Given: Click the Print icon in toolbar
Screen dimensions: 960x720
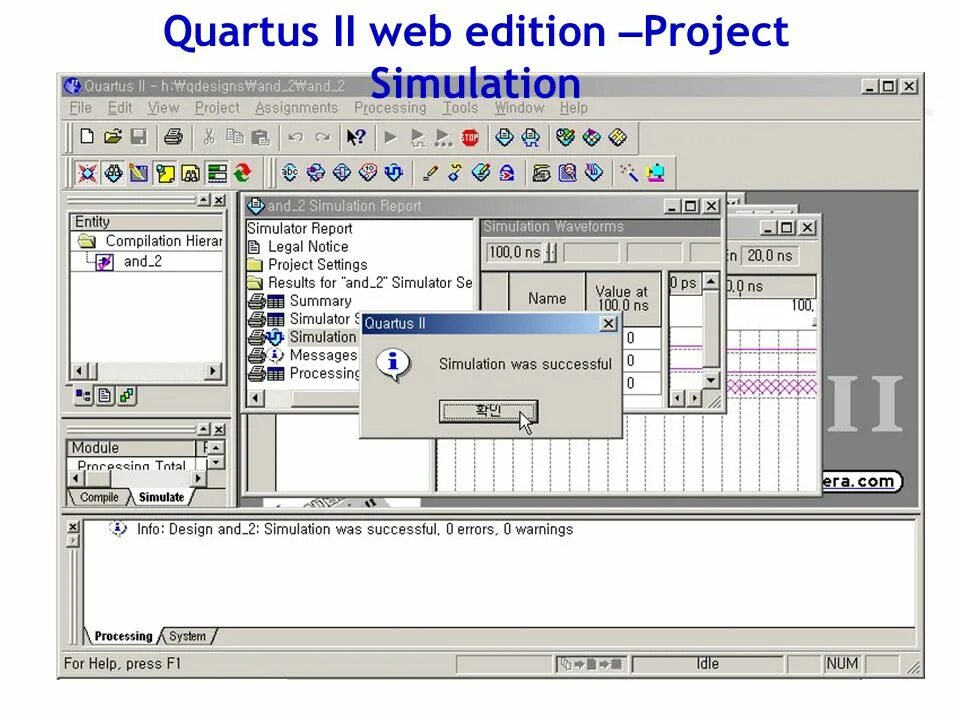Looking at the screenshot, I should 173,137.
